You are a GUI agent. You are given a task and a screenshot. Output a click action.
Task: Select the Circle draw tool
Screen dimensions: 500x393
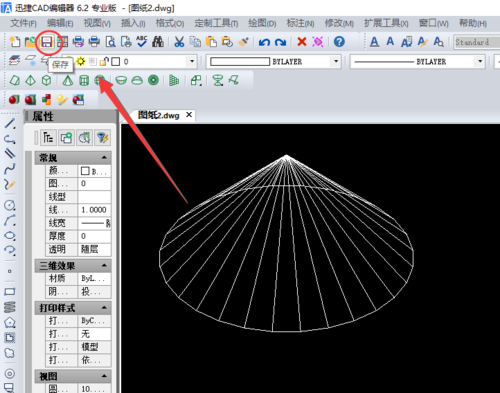[10, 205]
